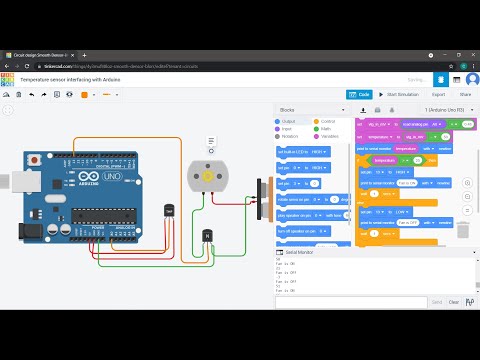Click the download code icon
This screenshot has height=360, width=480.
[363, 110]
